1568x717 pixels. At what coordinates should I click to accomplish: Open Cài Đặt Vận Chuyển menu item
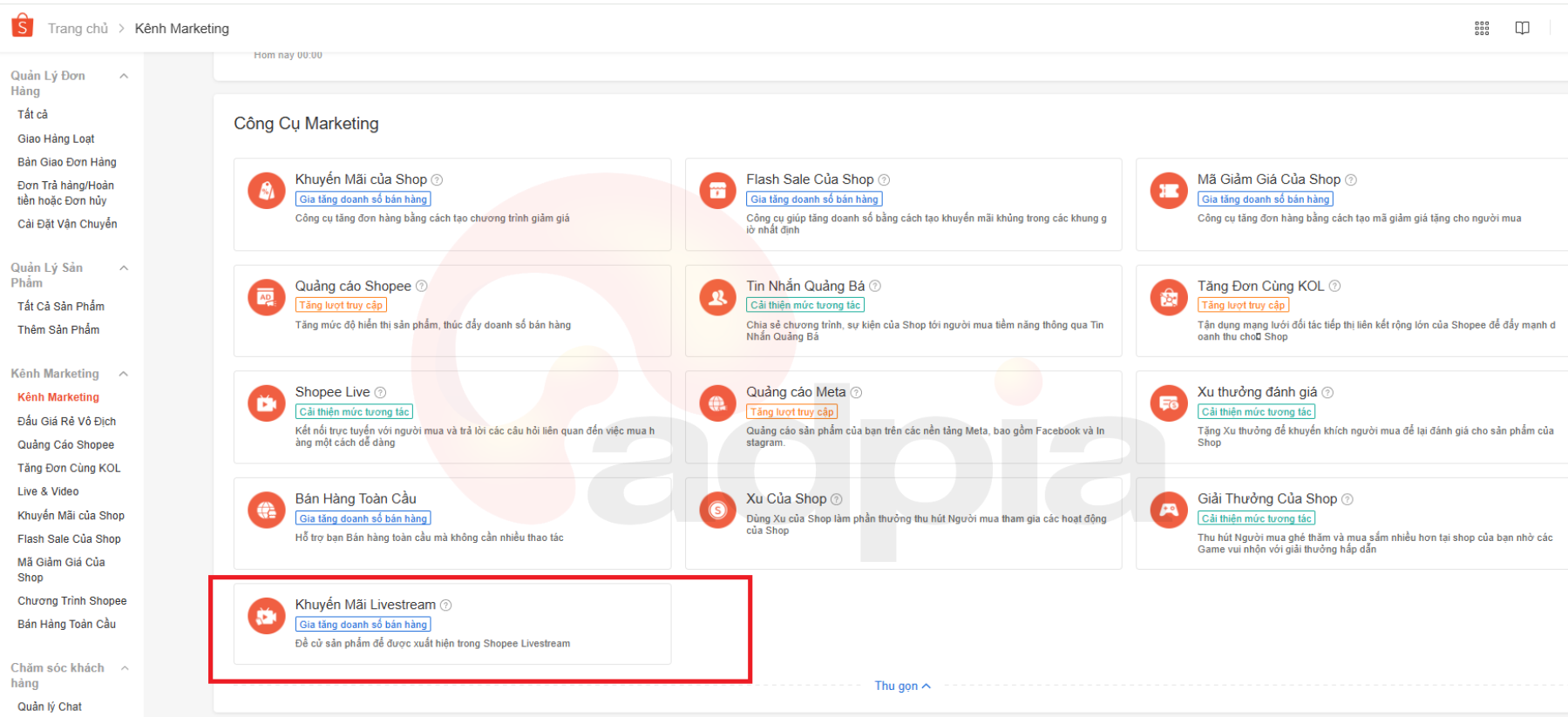coord(67,224)
